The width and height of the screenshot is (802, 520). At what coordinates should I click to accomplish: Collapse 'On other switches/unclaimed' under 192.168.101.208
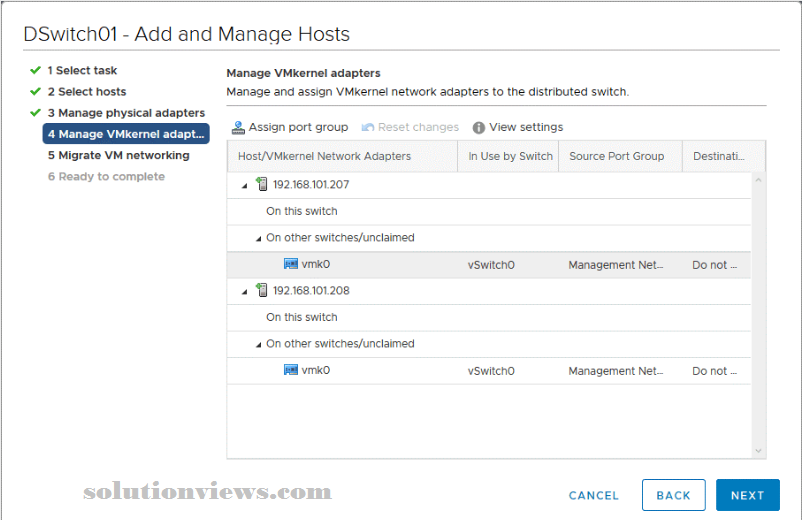click(x=258, y=345)
